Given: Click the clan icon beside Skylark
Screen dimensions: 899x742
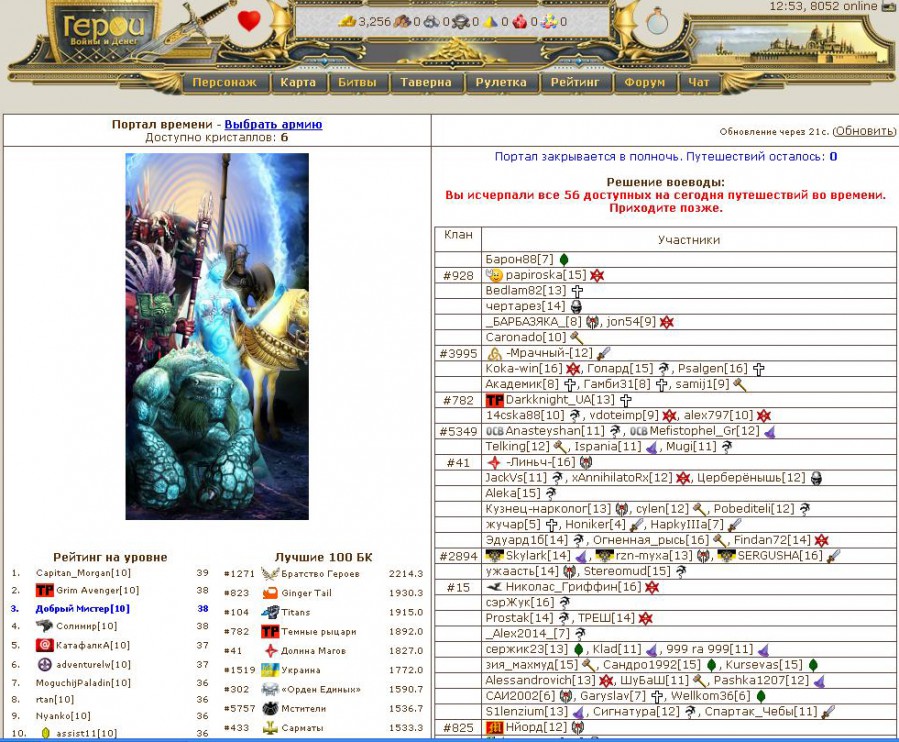Looking at the screenshot, I should pyautogui.click(x=494, y=555).
